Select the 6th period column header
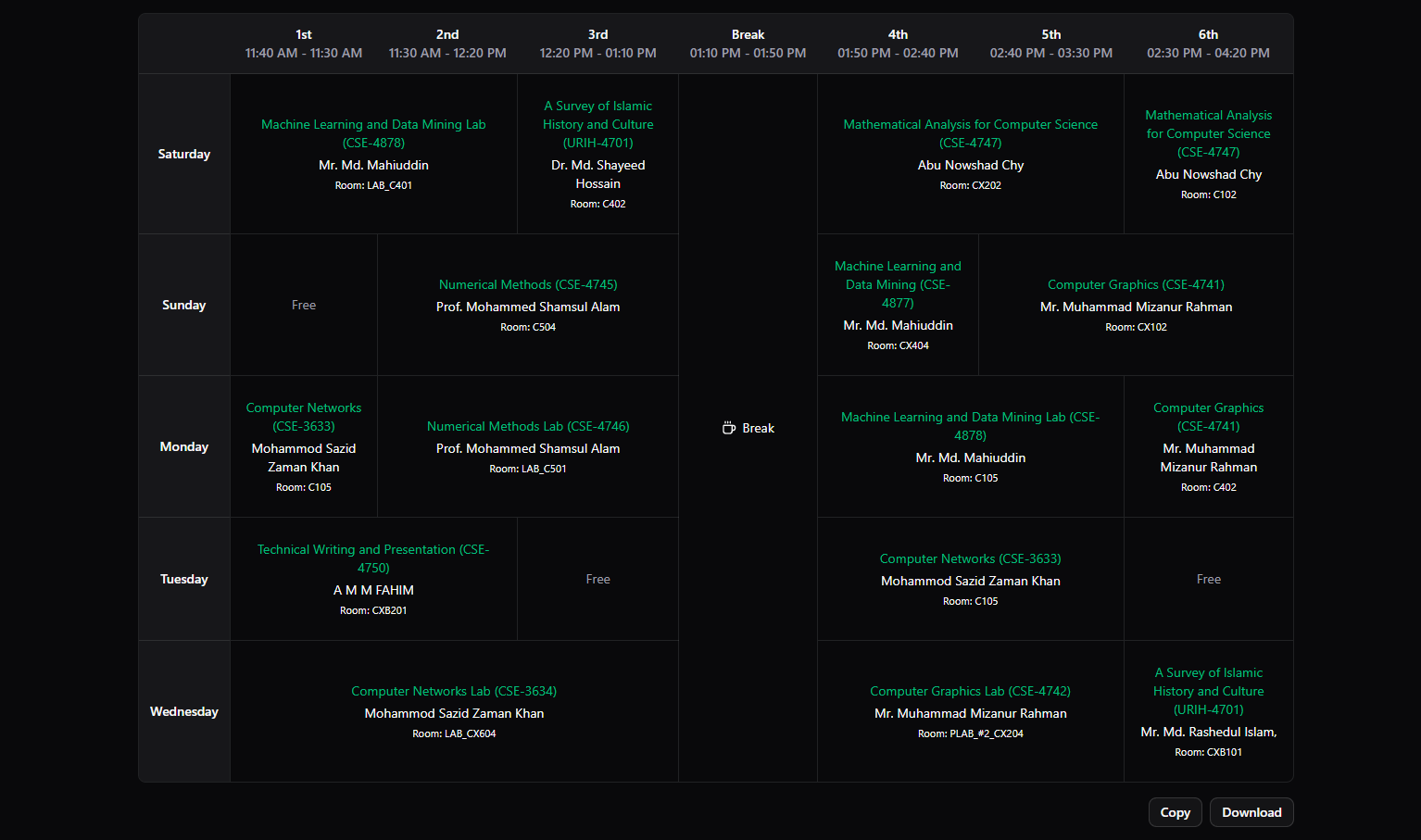Screen dimensions: 1421x840 pyautogui.click(x=1208, y=44)
